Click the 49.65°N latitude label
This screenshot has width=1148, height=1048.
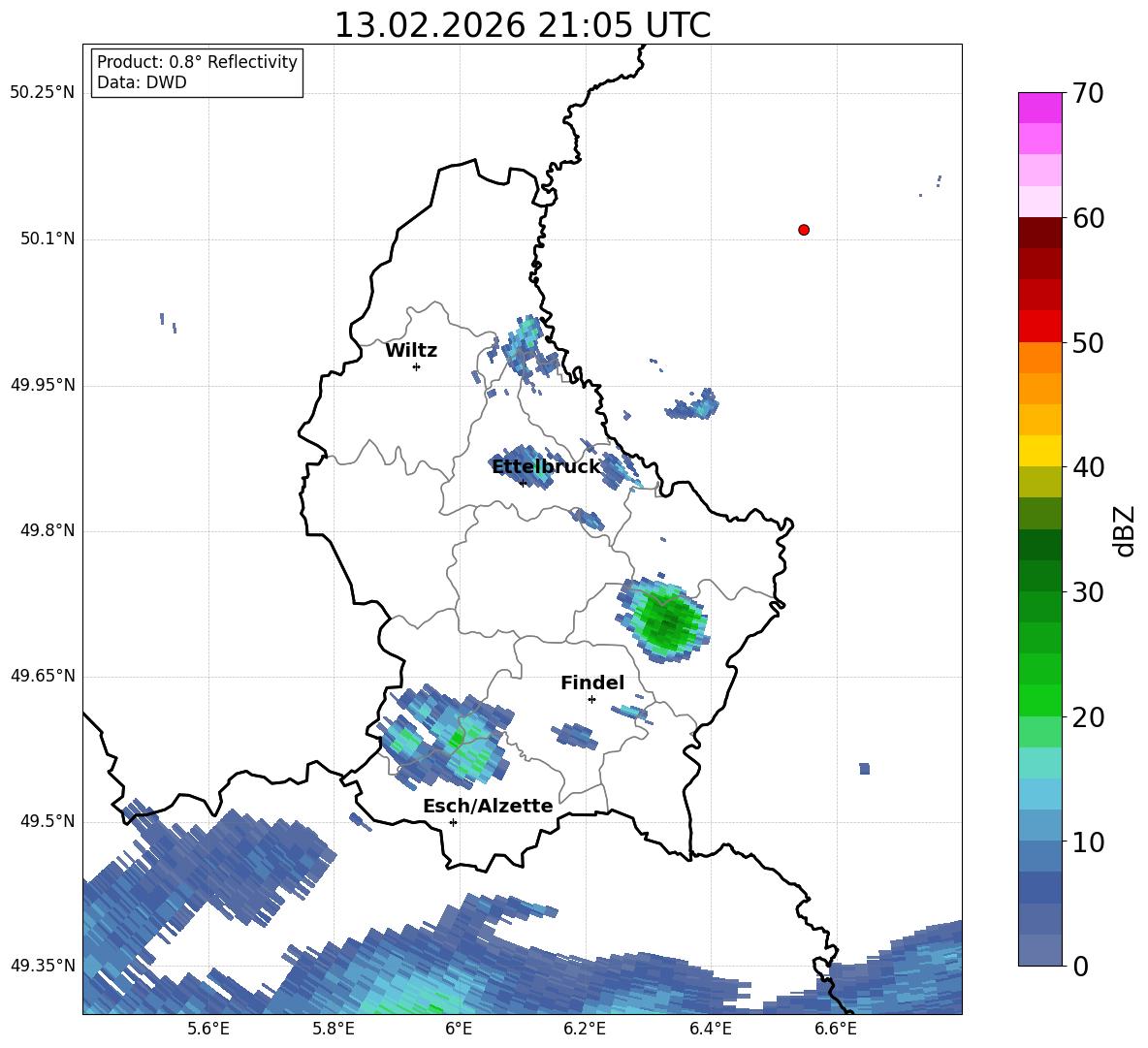[x=43, y=676]
